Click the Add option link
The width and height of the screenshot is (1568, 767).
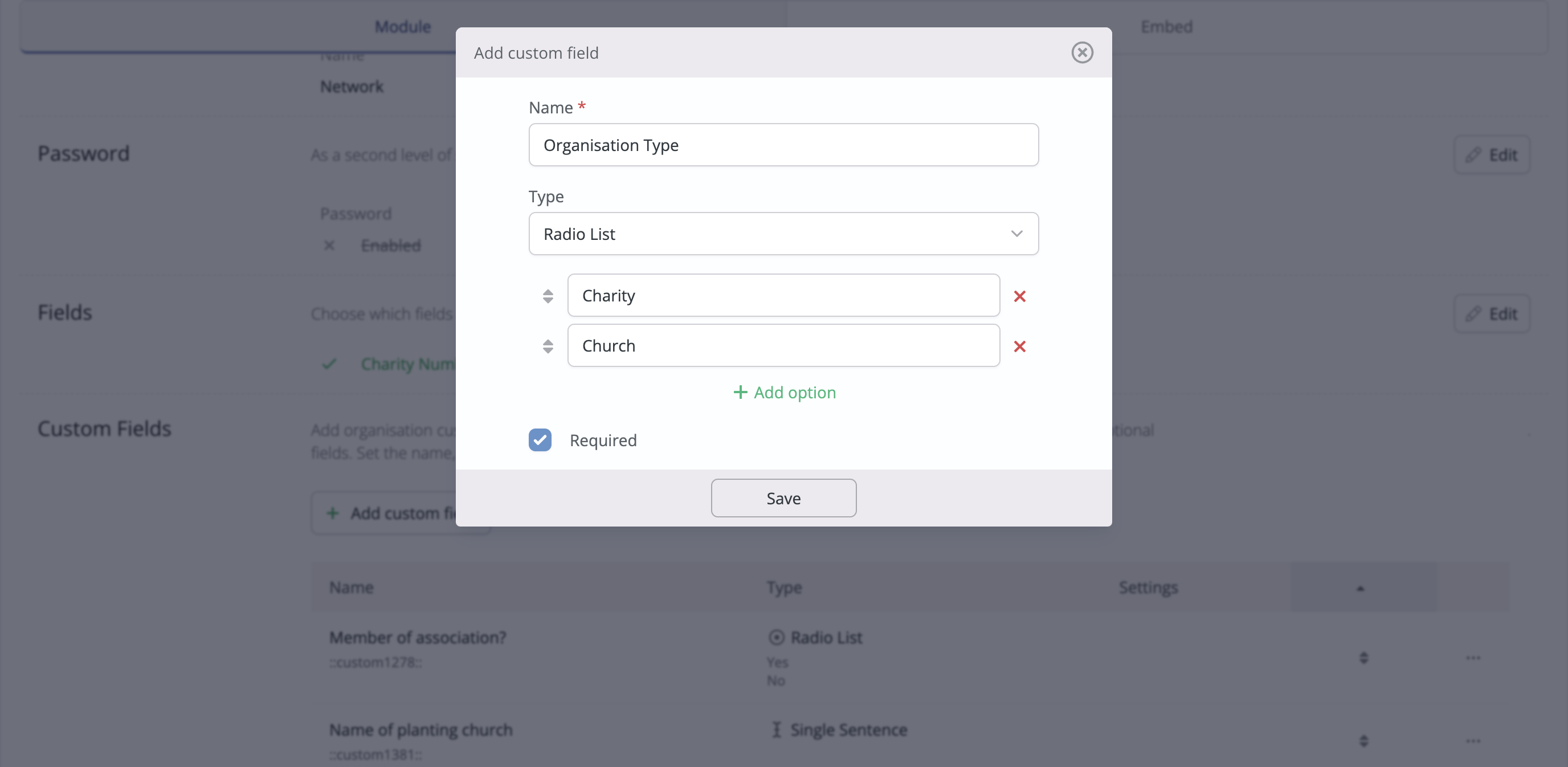click(784, 393)
